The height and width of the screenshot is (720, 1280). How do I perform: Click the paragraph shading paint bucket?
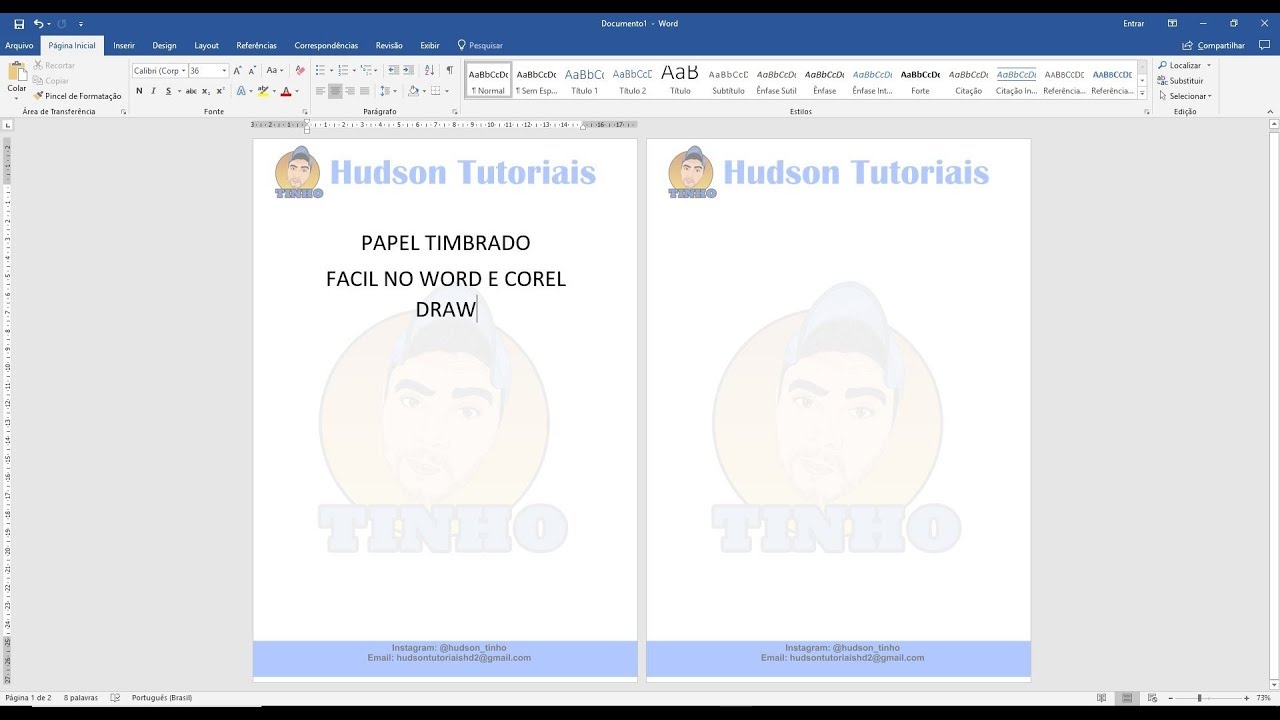pos(412,91)
